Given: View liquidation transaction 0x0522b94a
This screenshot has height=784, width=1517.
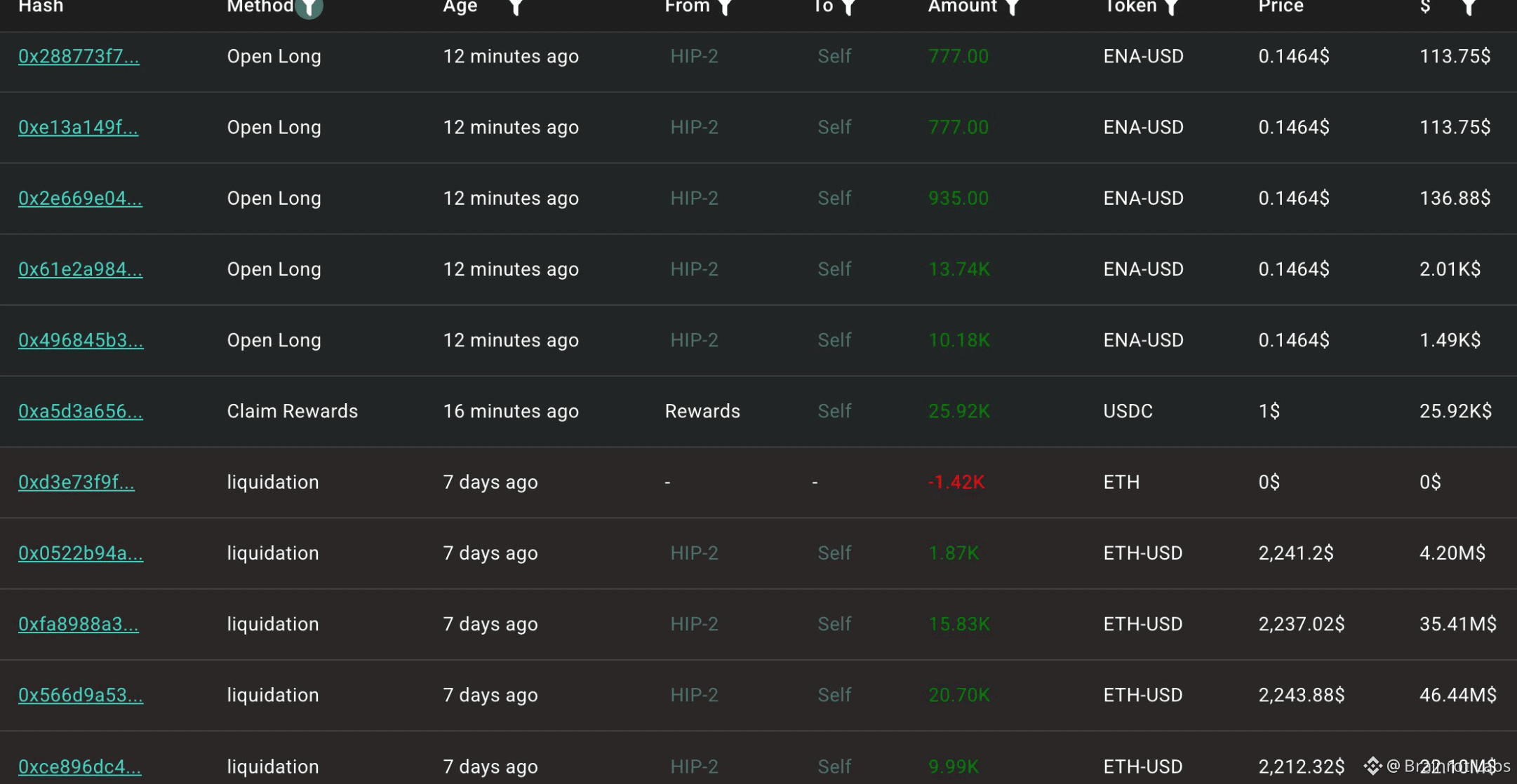Looking at the screenshot, I should (81, 553).
